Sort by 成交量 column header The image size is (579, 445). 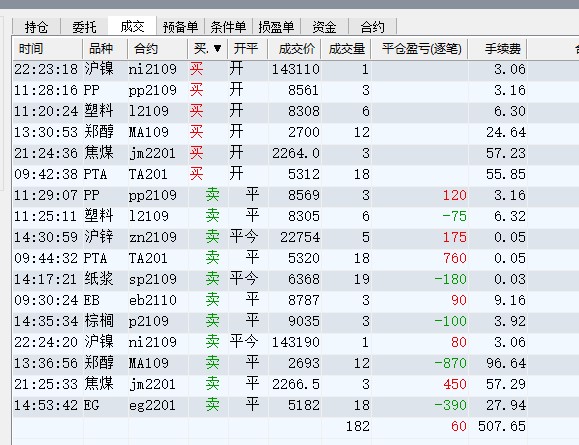coord(346,48)
